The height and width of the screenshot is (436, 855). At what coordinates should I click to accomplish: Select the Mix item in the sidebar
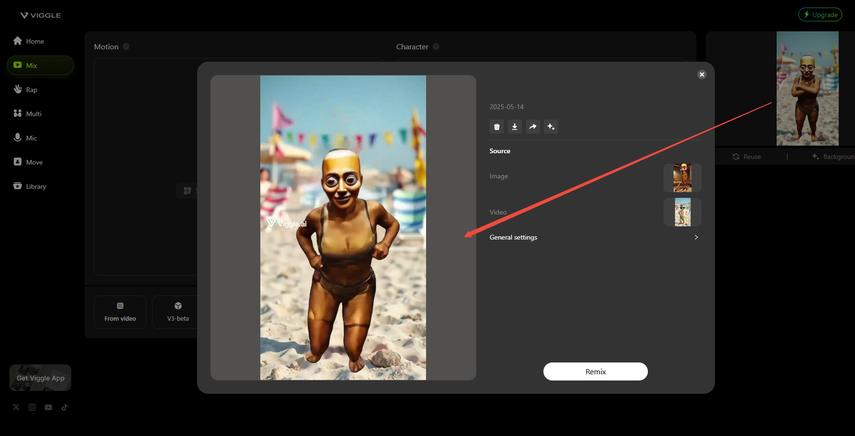[x=40, y=65]
